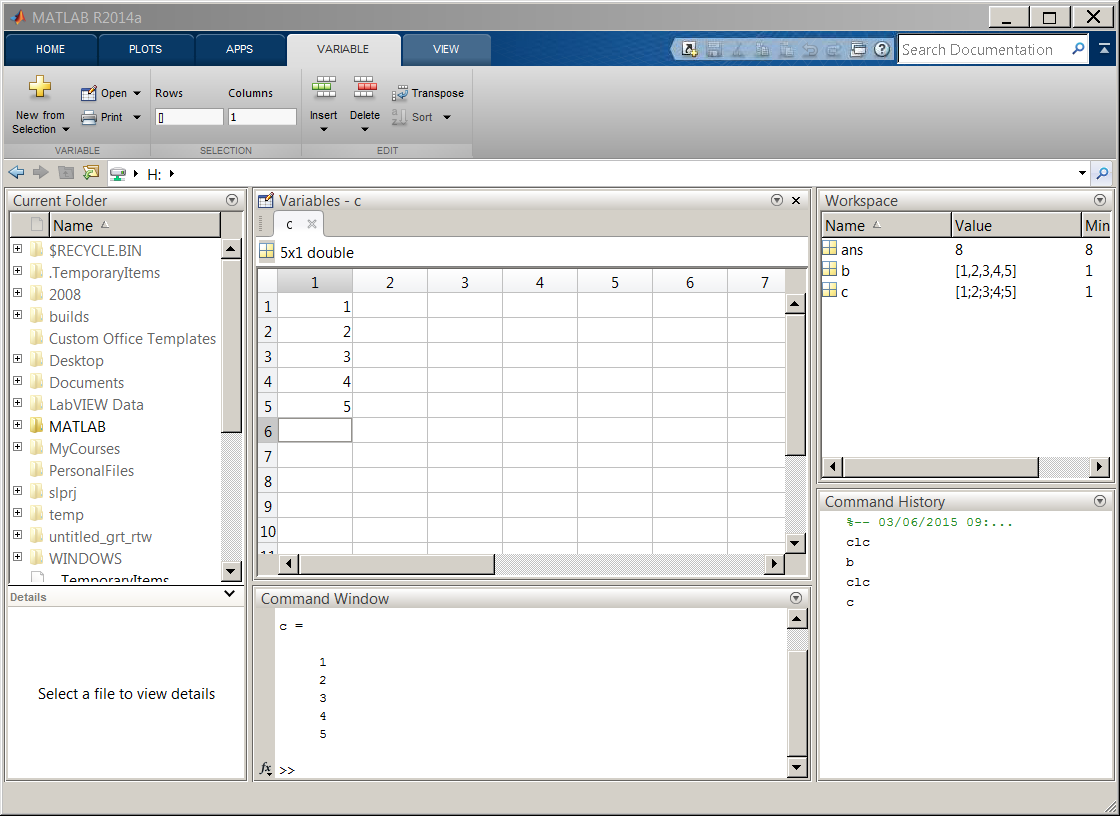Viewport: 1120px width, 816px height.
Task: Open Help with the question mark icon
Action: [x=882, y=49]
